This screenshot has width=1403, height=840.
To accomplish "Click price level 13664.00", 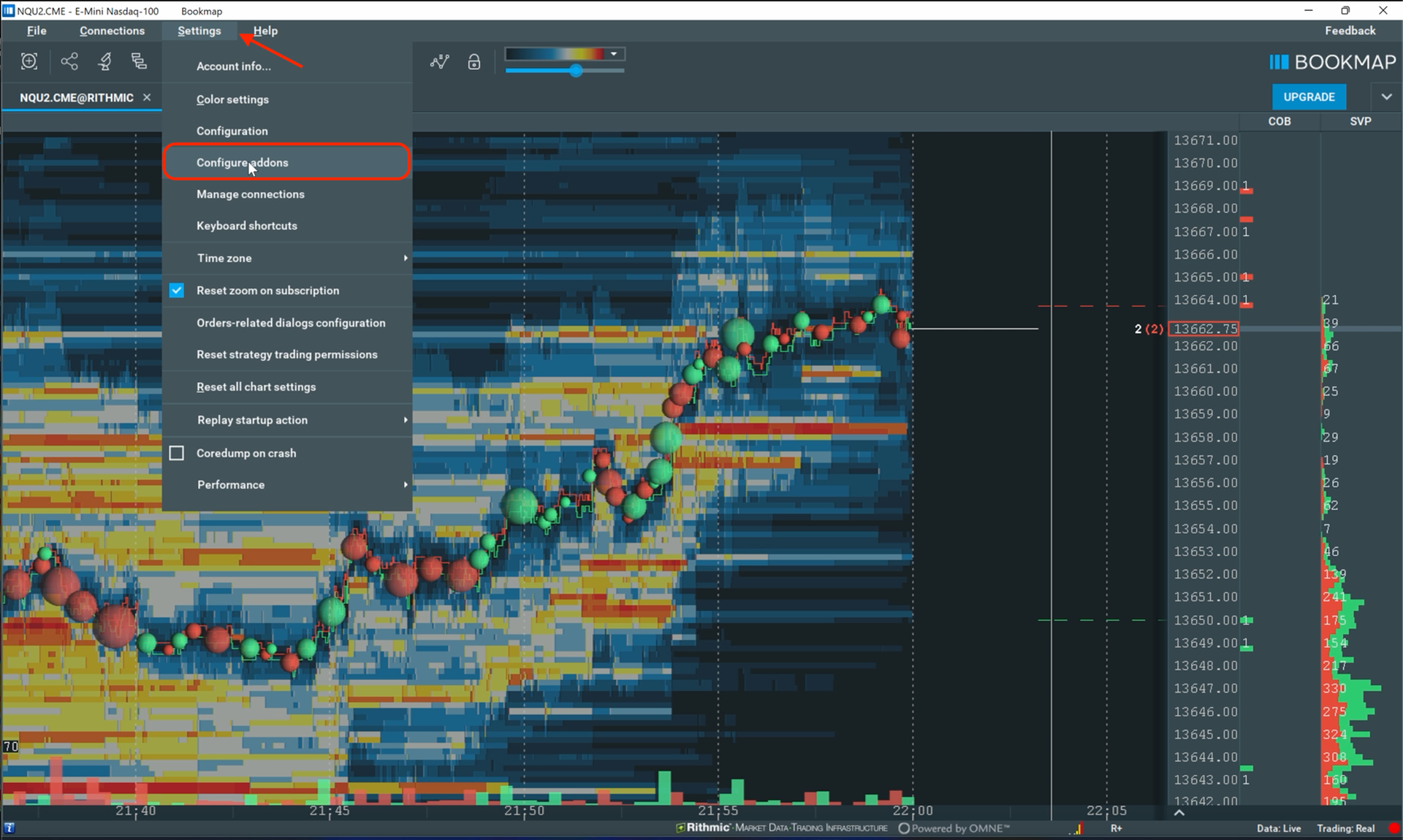I will click(x=1205, y=300).
